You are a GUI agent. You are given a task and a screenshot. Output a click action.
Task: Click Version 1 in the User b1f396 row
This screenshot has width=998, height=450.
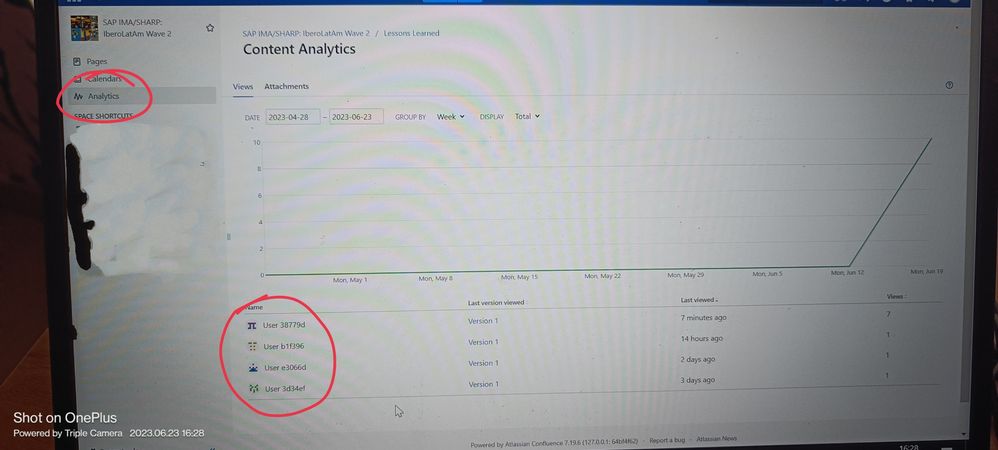click(x=483, y=342)
